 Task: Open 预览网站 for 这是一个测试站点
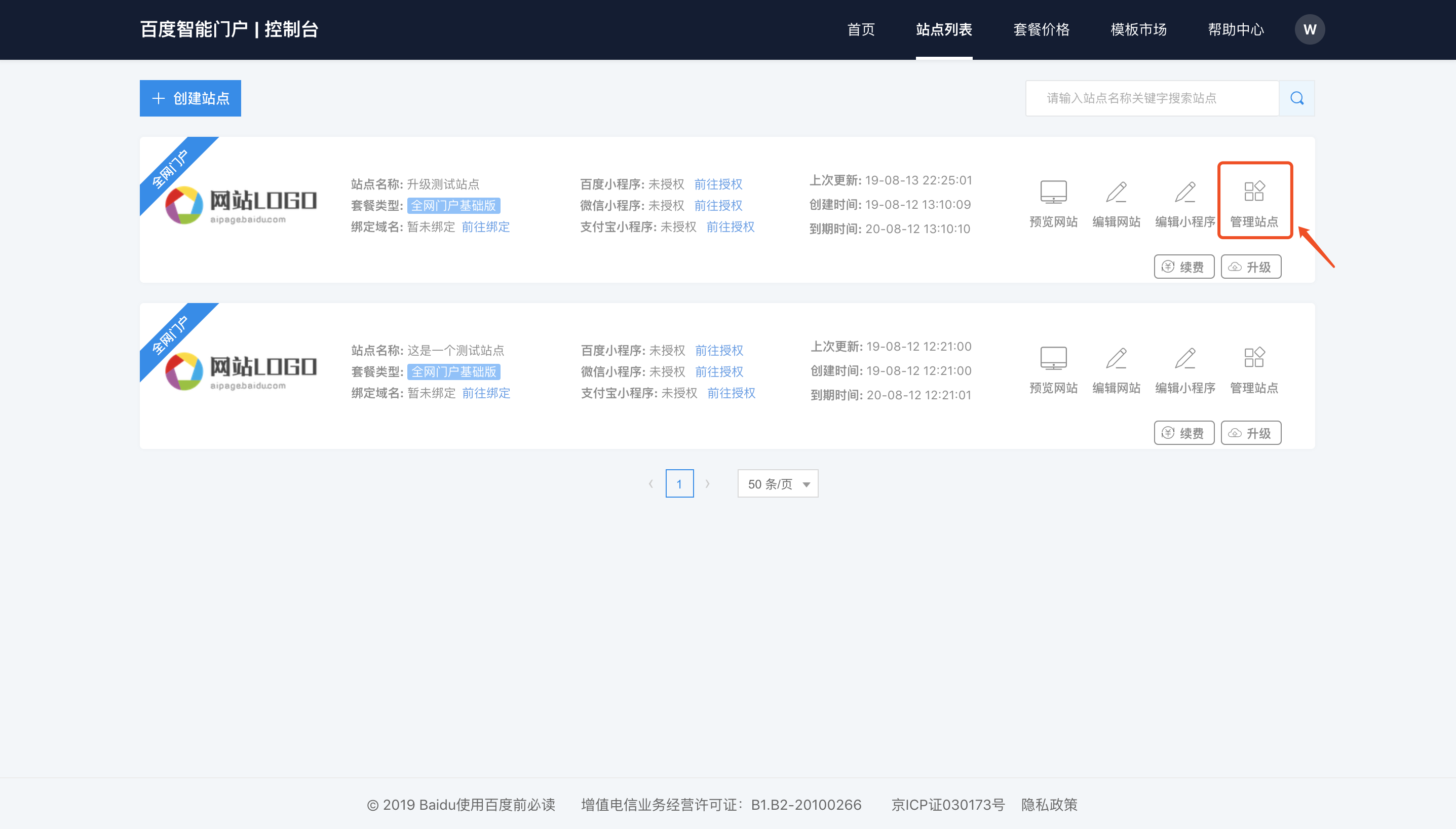(1053, 370)
